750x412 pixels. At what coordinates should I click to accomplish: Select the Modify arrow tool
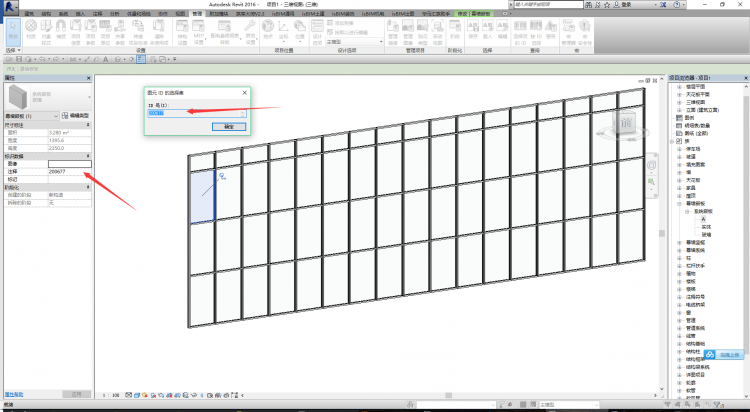(13, 32)
